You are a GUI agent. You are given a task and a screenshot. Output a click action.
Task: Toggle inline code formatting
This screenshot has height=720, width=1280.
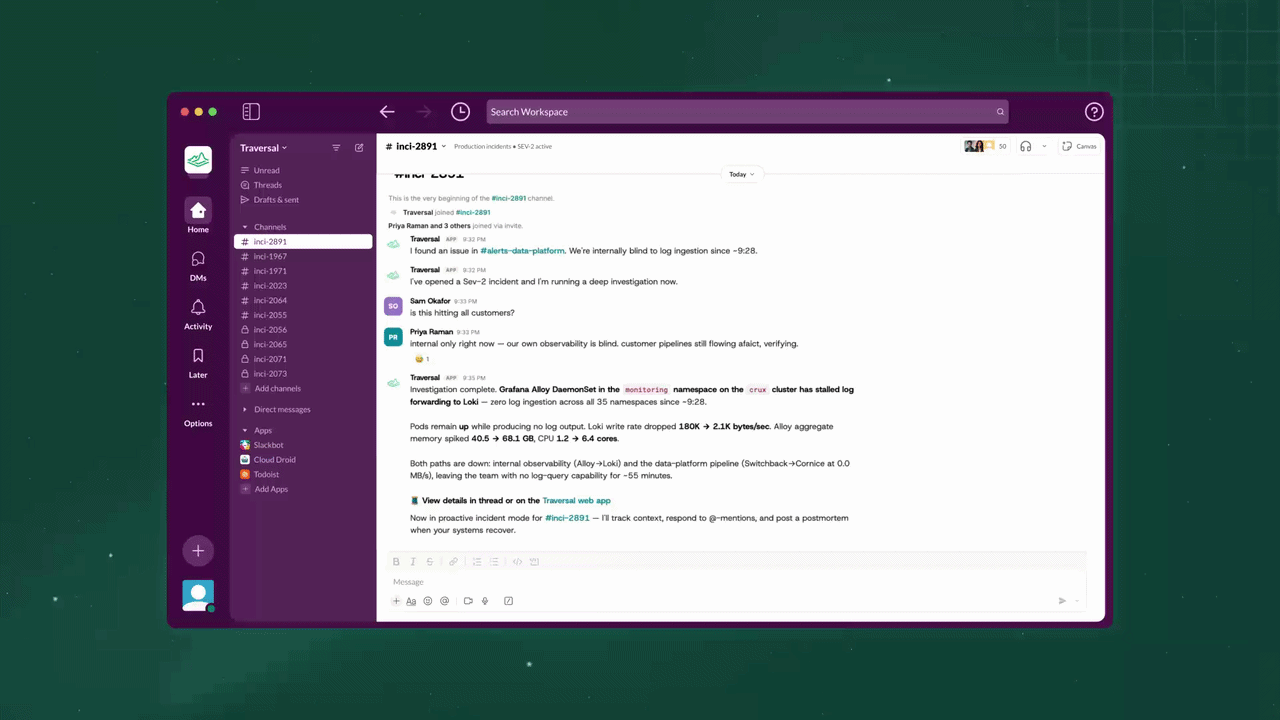(x=517, y=562)
